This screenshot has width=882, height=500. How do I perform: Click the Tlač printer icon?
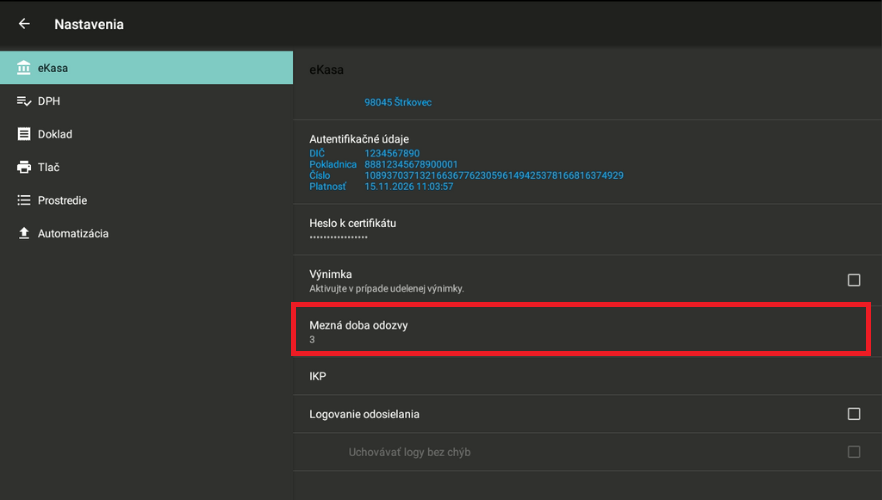(24, 167)
